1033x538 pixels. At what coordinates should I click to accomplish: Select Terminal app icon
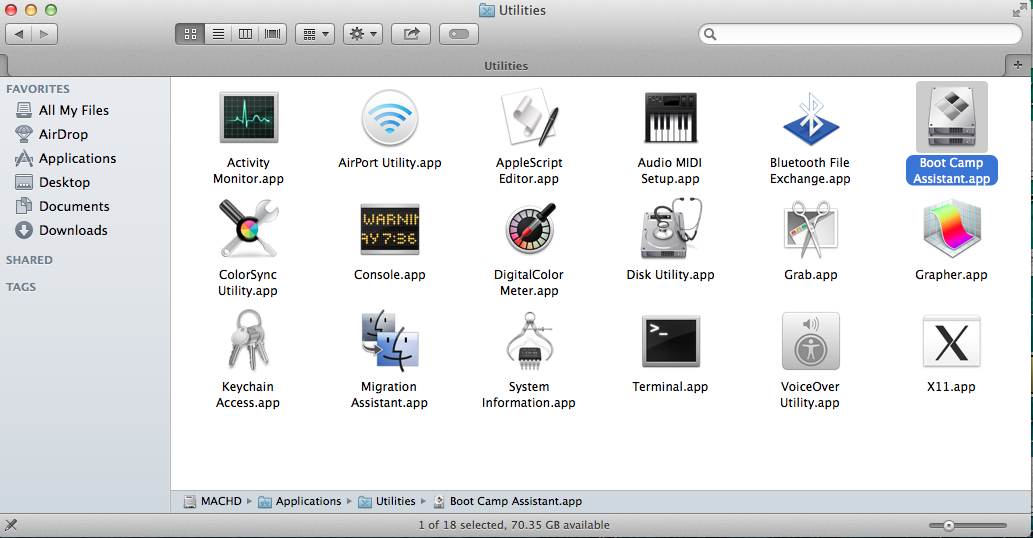[x=671, y=341]
